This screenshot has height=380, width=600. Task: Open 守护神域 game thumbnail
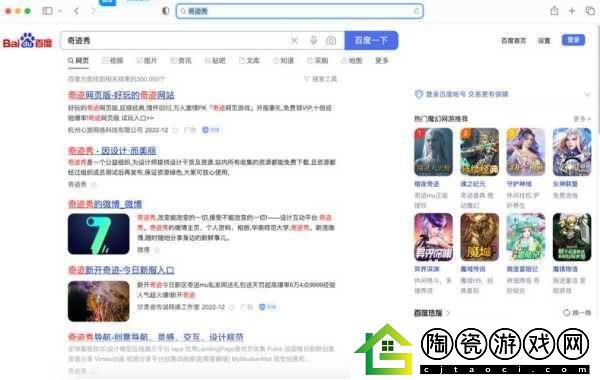coord(526,152)
